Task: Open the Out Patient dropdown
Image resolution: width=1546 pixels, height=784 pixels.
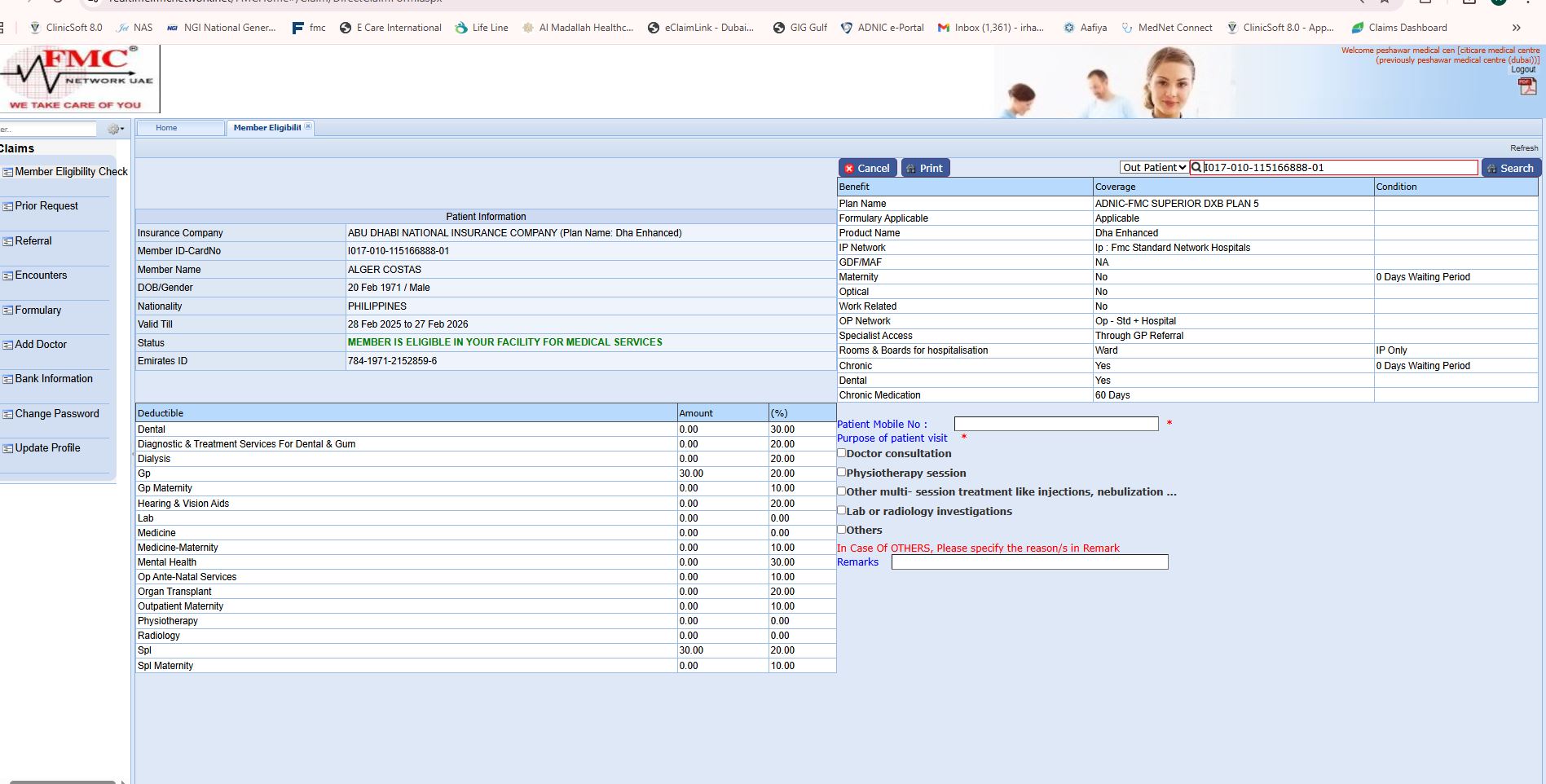Action: [x=1154, y=168]
